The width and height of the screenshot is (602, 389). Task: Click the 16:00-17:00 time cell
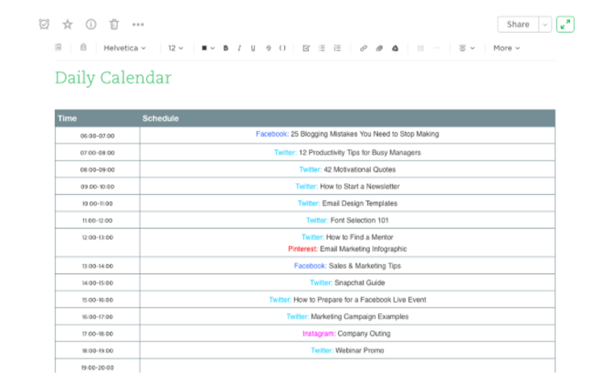coord(98,316)
